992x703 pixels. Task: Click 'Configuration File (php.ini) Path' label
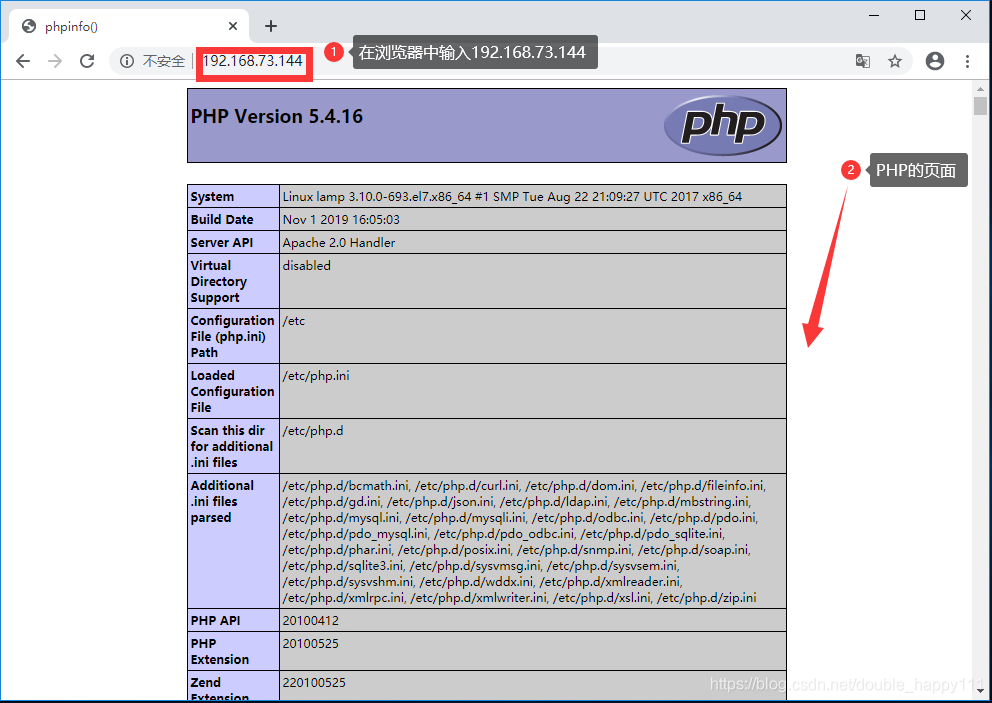tap(232, 337)
